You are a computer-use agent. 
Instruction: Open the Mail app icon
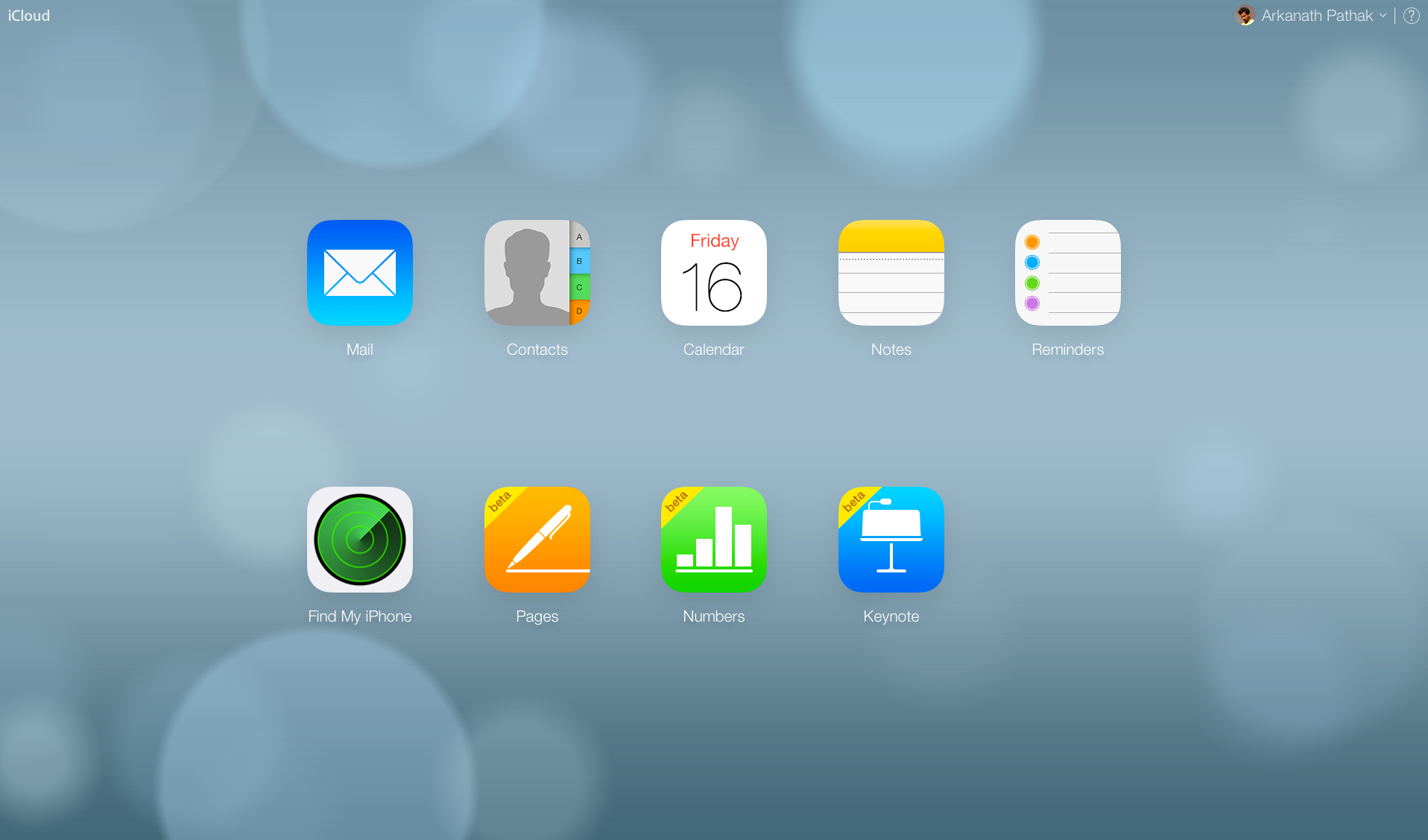coord(360,273)
